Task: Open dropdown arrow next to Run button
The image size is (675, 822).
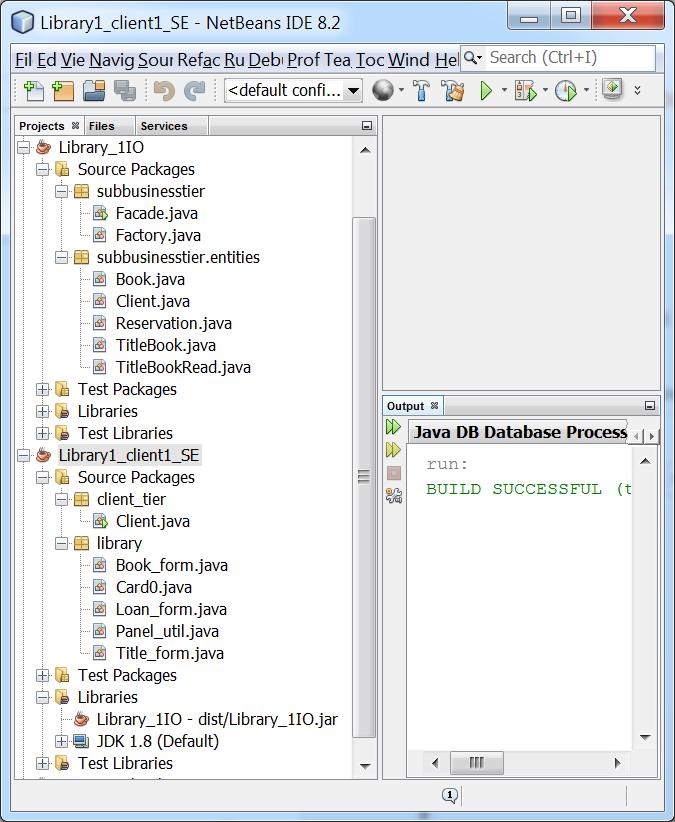Action: pos(504,90)
